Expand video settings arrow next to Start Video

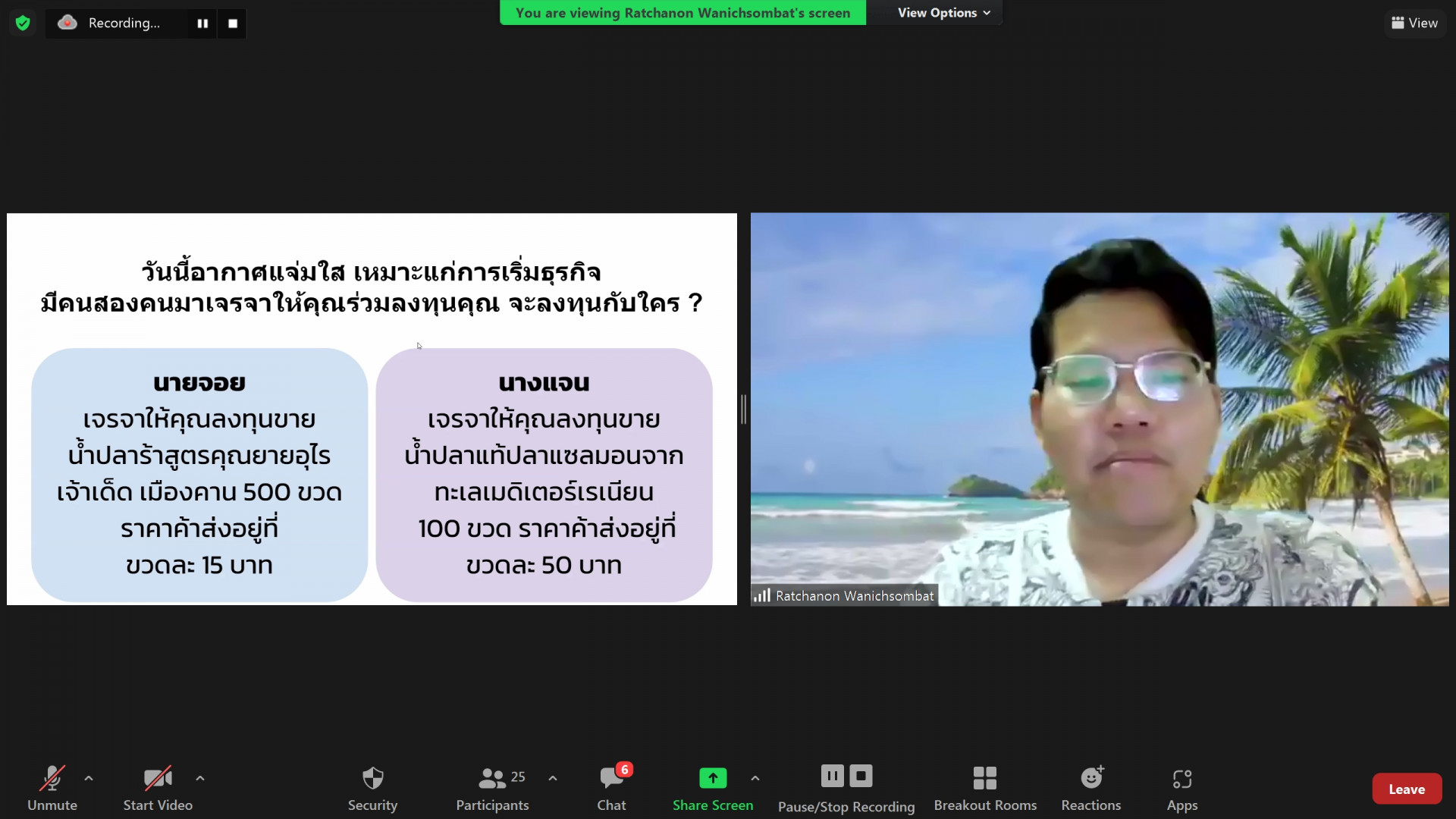click(x=200, y=778)
